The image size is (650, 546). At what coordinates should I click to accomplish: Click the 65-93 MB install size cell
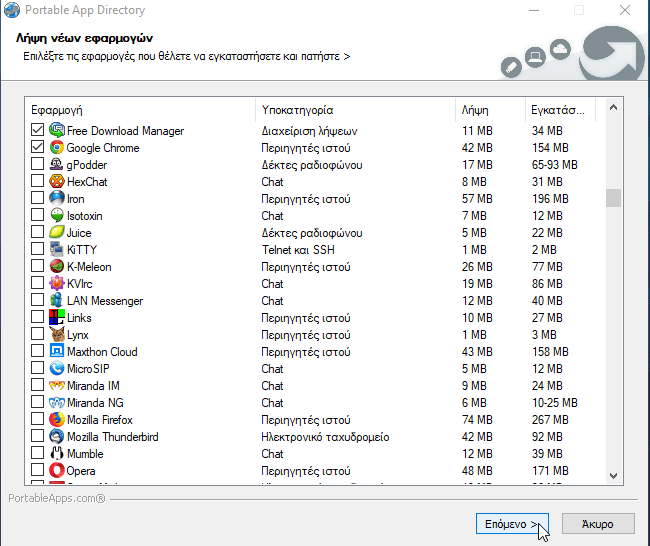[555, 165]
